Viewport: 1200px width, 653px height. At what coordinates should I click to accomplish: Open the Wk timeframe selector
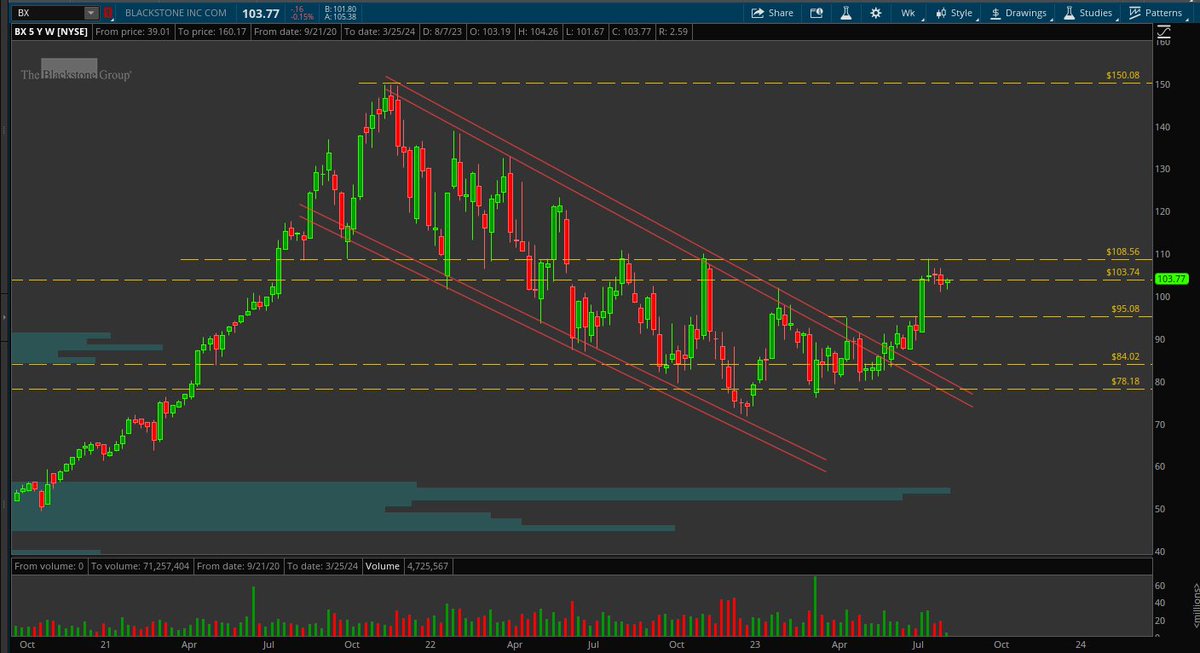coord(907,13)
